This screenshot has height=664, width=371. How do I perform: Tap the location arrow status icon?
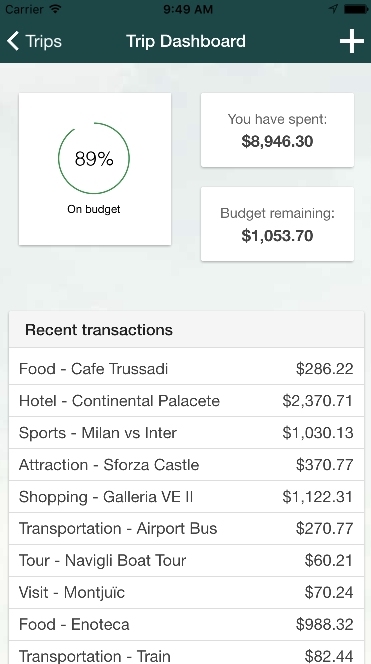click(x=334, y=9)
